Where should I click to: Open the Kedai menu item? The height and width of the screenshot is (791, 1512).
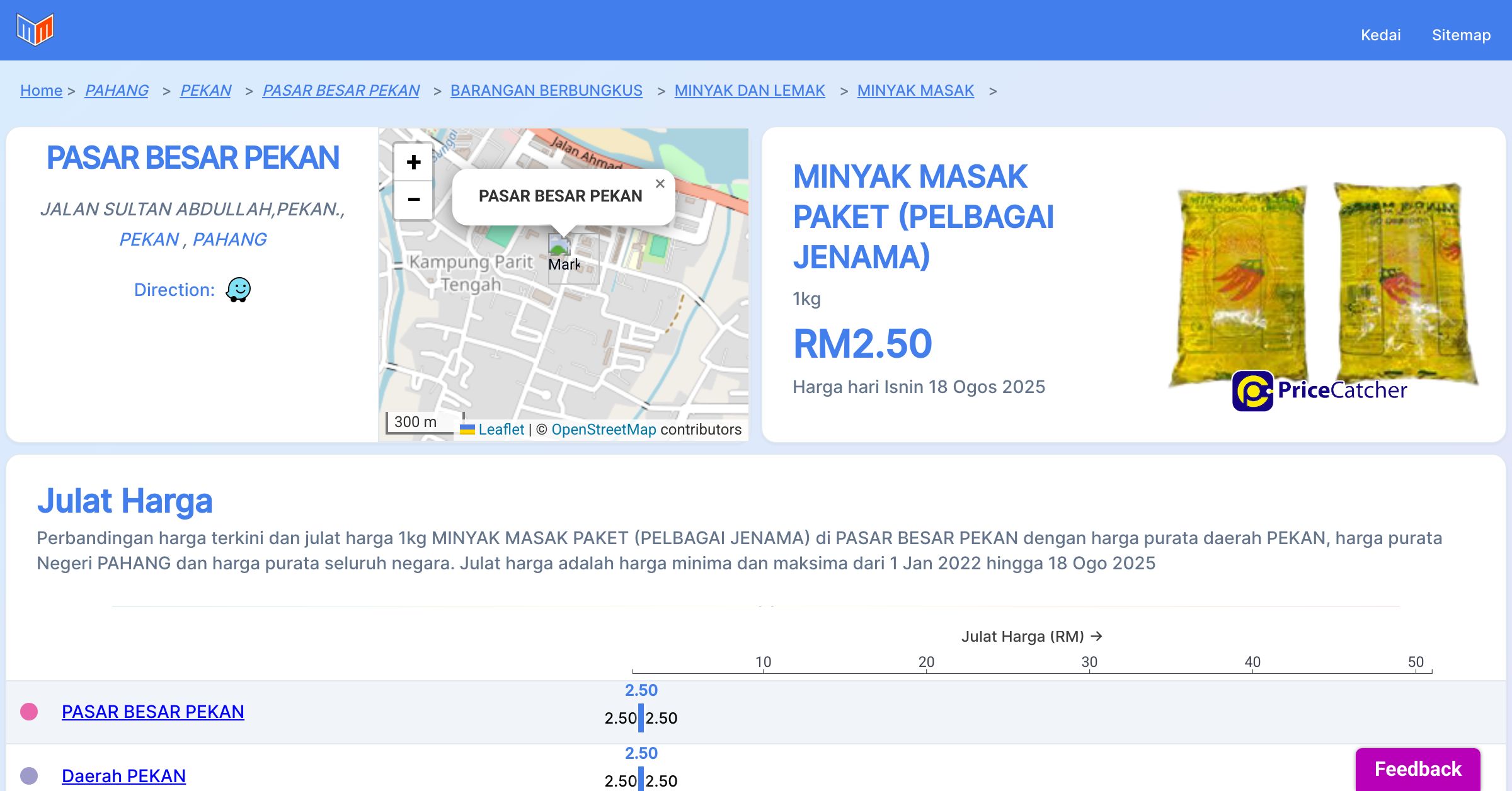(1380, 35)
